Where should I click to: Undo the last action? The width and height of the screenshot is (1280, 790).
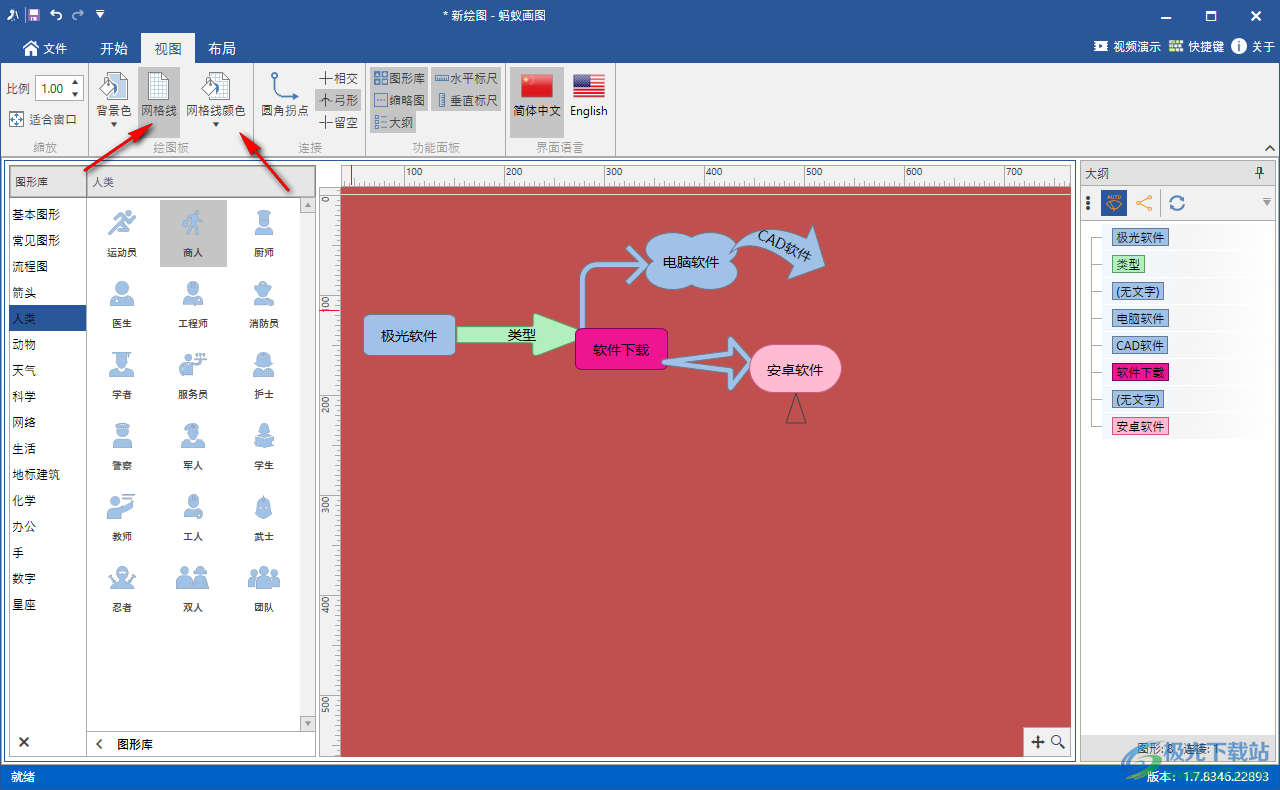pos(56,15)
